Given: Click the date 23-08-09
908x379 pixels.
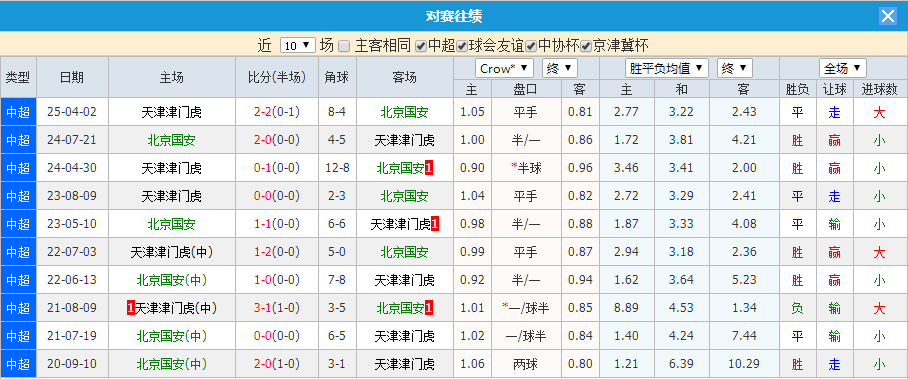Looking at the screenshot, I should tap(72, 196).
